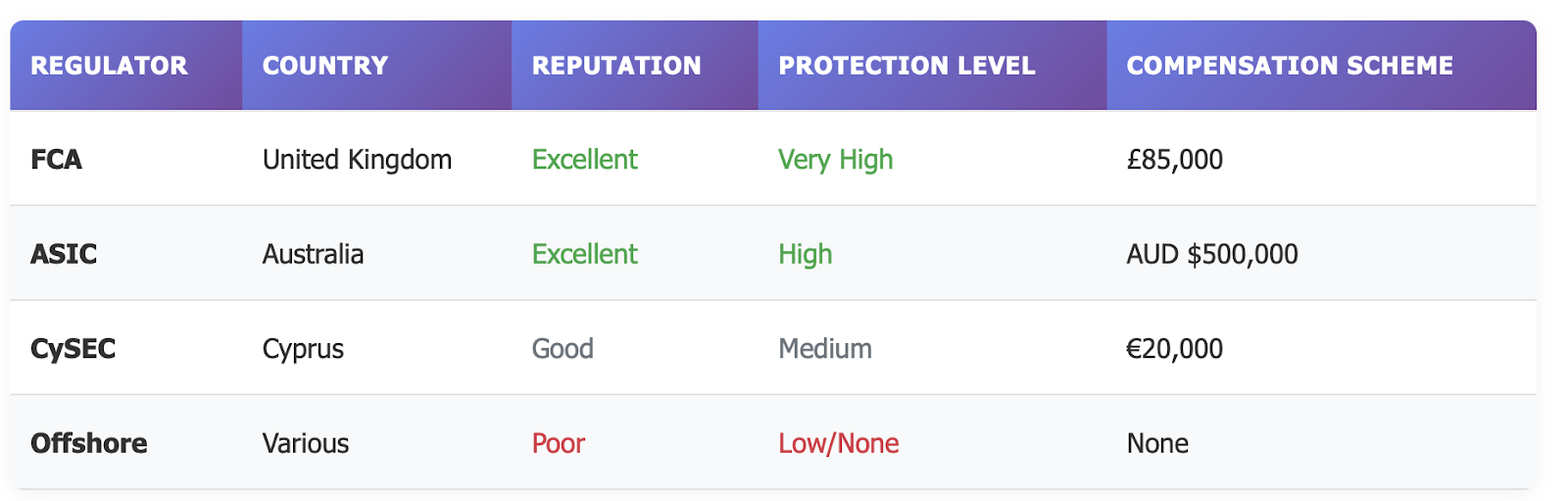Click the £85,000 compensation value

point(1175,160)
